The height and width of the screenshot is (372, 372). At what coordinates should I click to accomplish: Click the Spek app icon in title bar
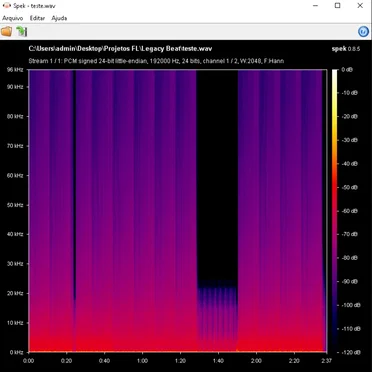click(x=6, y=6)
